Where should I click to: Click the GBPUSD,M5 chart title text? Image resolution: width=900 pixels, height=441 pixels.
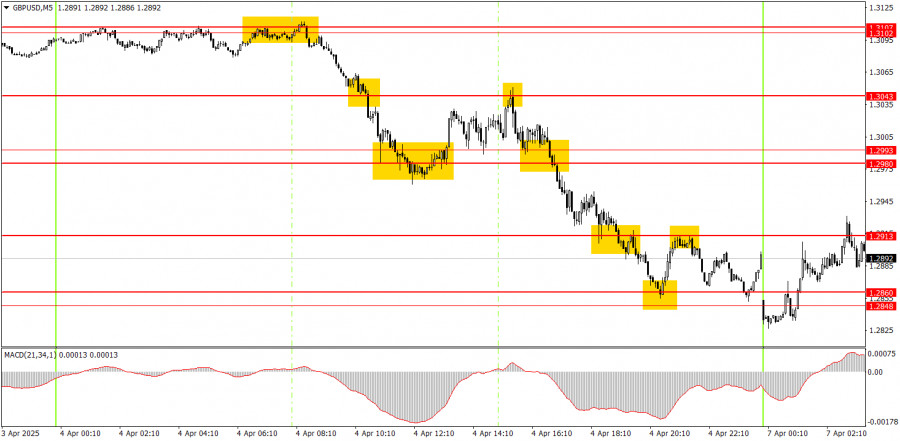click(x=32, y=8)
